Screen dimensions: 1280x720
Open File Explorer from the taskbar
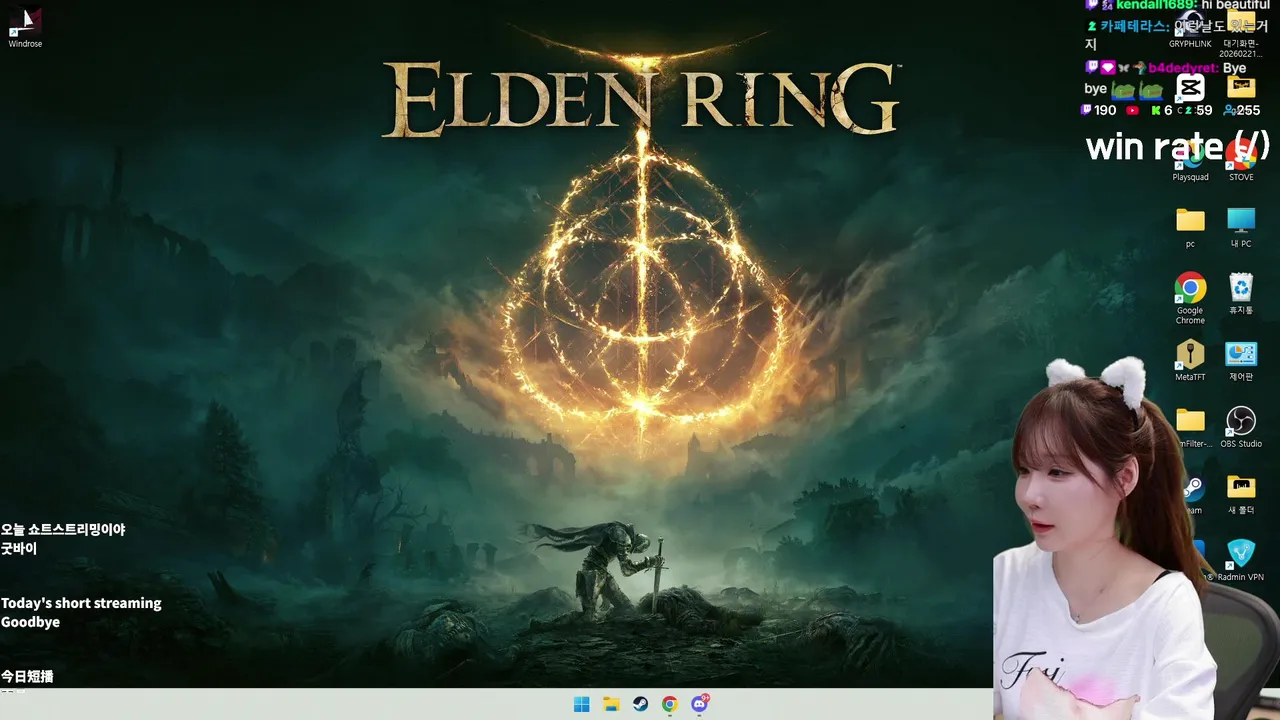click(x=611, y=704)
